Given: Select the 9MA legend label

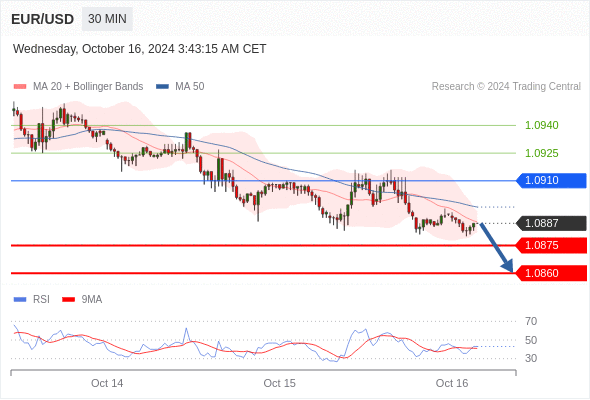Looking at the screenshot, I should 92,300.
